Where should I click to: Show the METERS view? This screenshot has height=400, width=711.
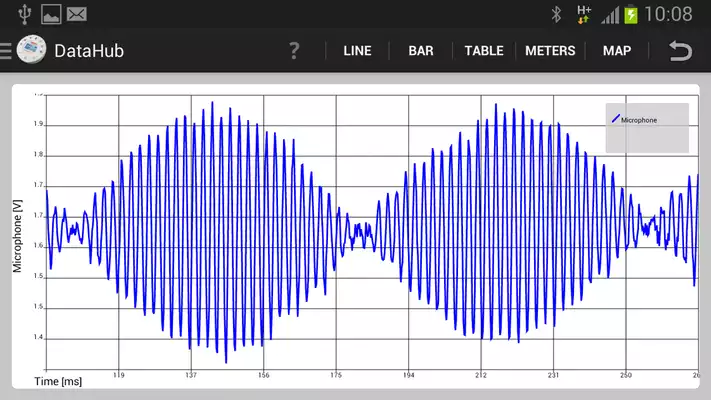550,51
